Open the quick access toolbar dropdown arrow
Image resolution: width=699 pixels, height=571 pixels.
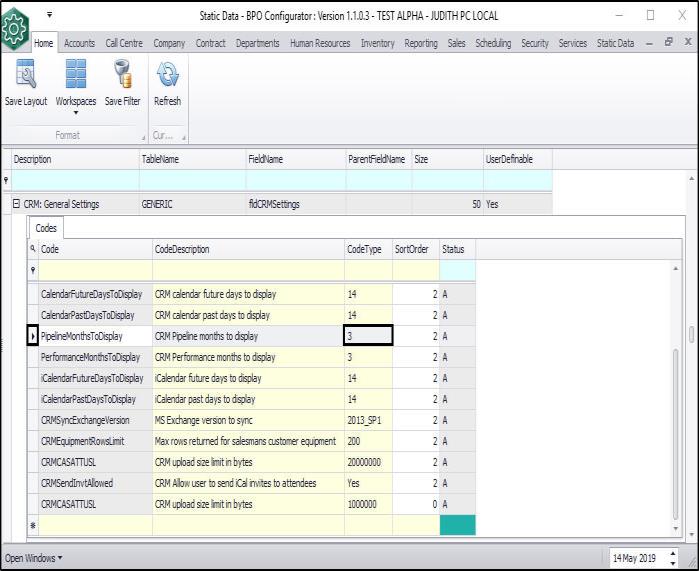click(49, 15)
